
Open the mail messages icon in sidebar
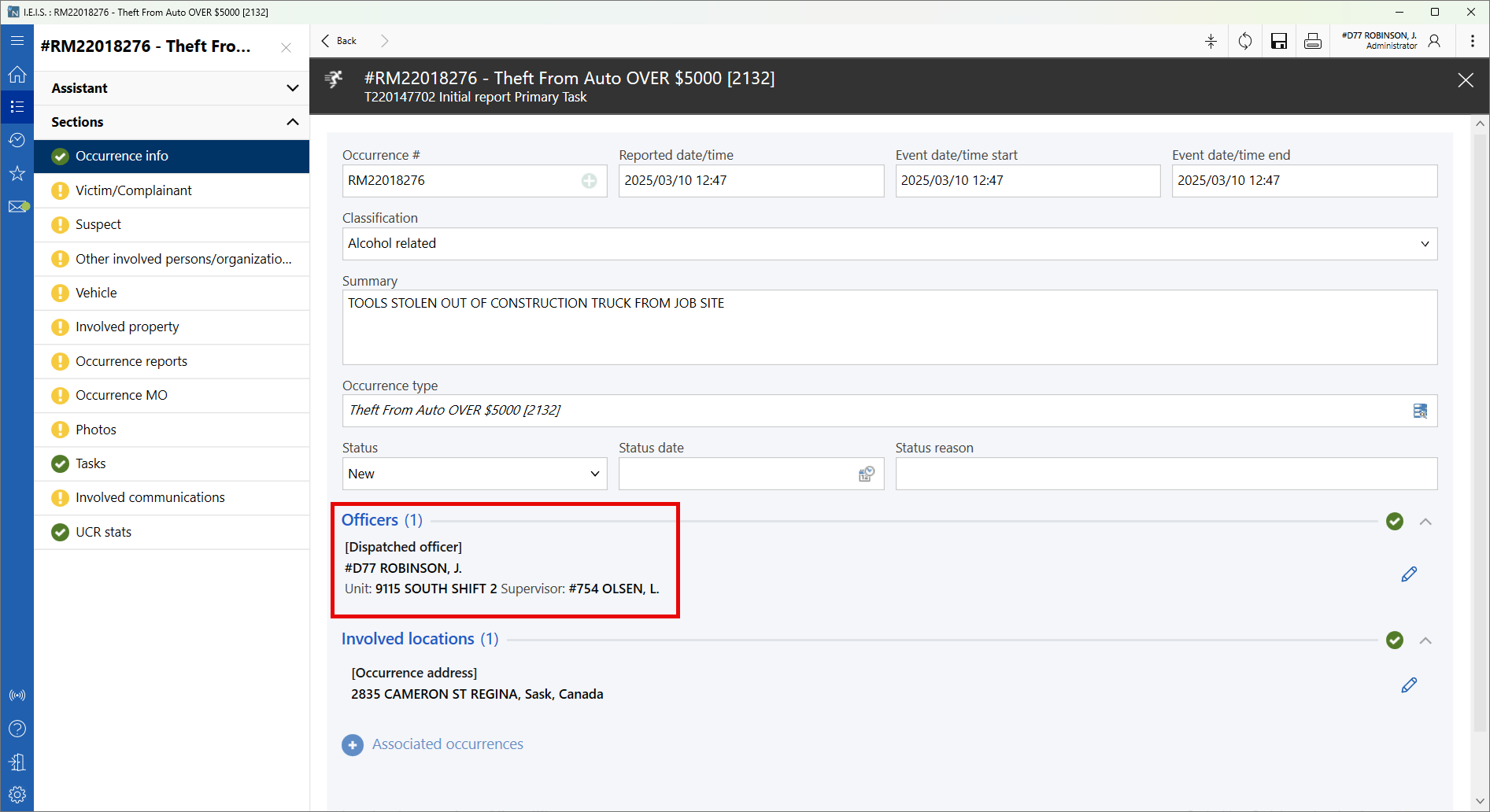tap(17, 207)
